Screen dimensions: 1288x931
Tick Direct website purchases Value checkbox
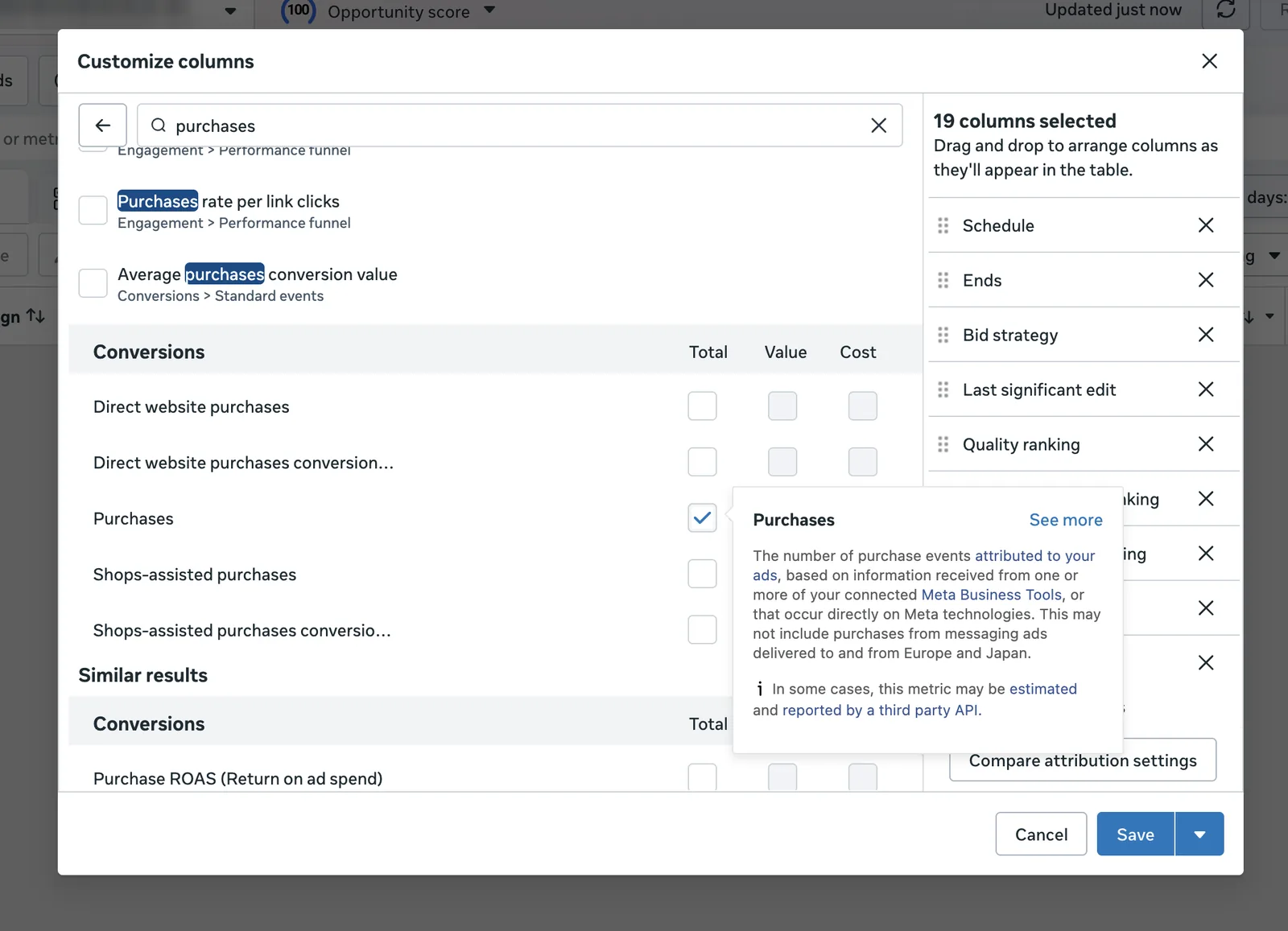pyautogui.click(x=782, y=406)
